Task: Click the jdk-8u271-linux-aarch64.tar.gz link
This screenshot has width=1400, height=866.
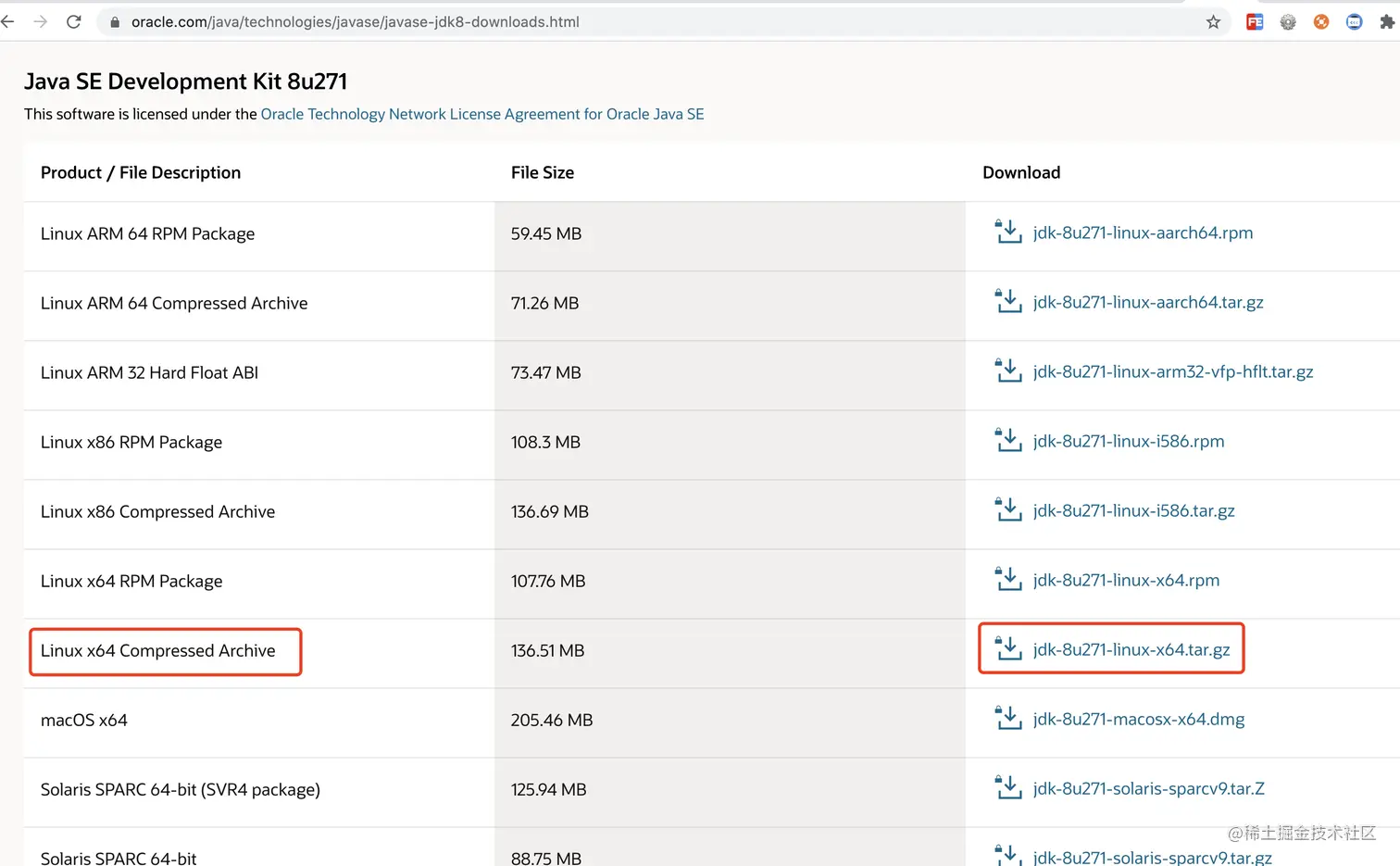Action: pyautogui.click(x=1147, y=302)
